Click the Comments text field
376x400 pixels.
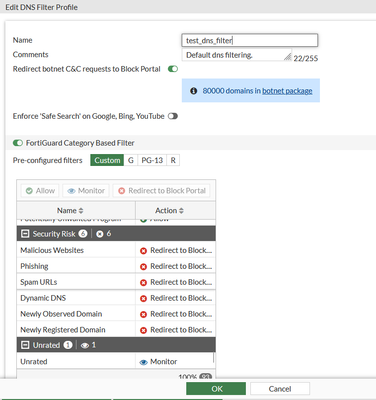(x=237, y=55)
